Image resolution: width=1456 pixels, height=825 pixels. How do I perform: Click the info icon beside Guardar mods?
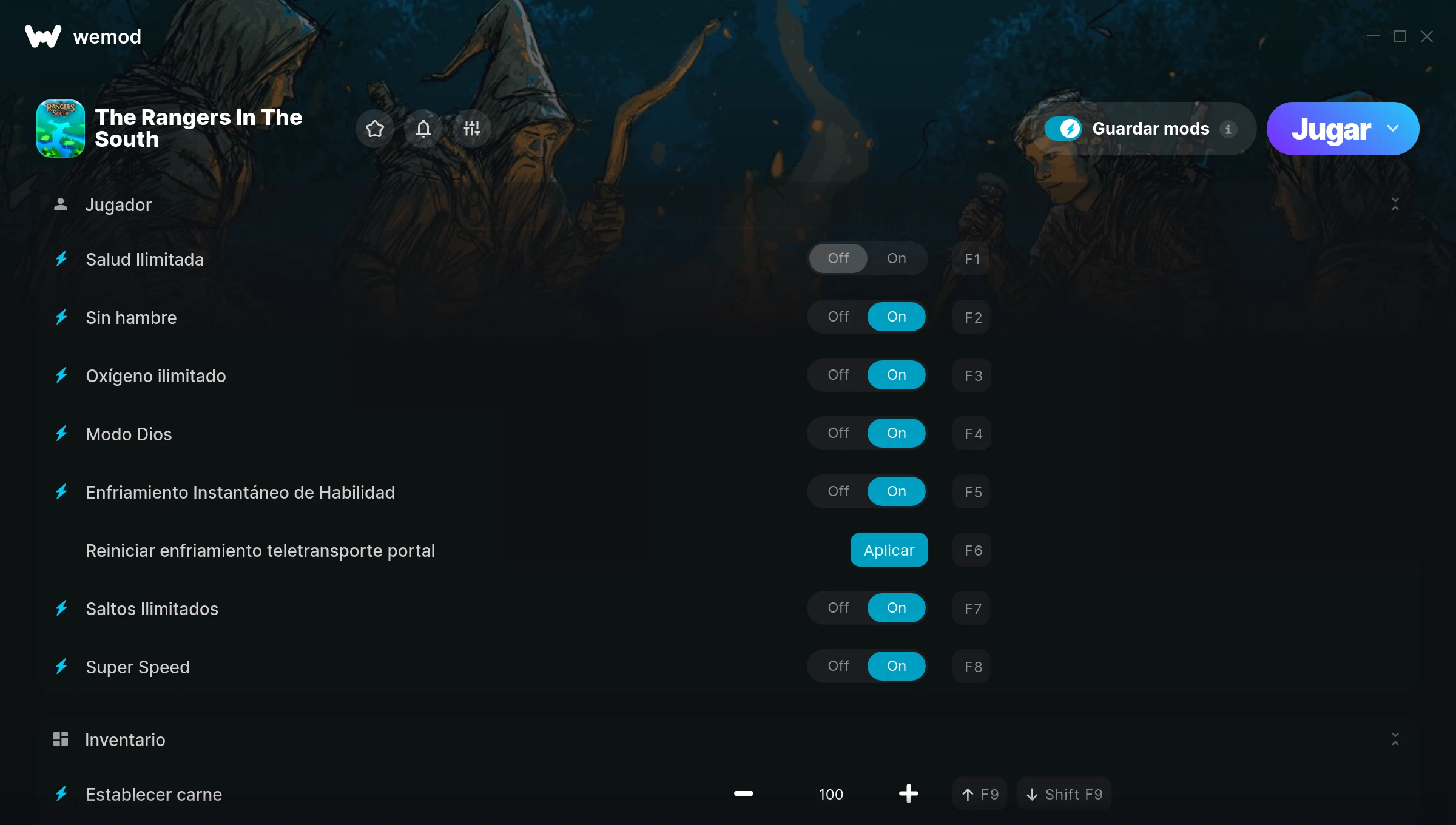coord(1228,129)
